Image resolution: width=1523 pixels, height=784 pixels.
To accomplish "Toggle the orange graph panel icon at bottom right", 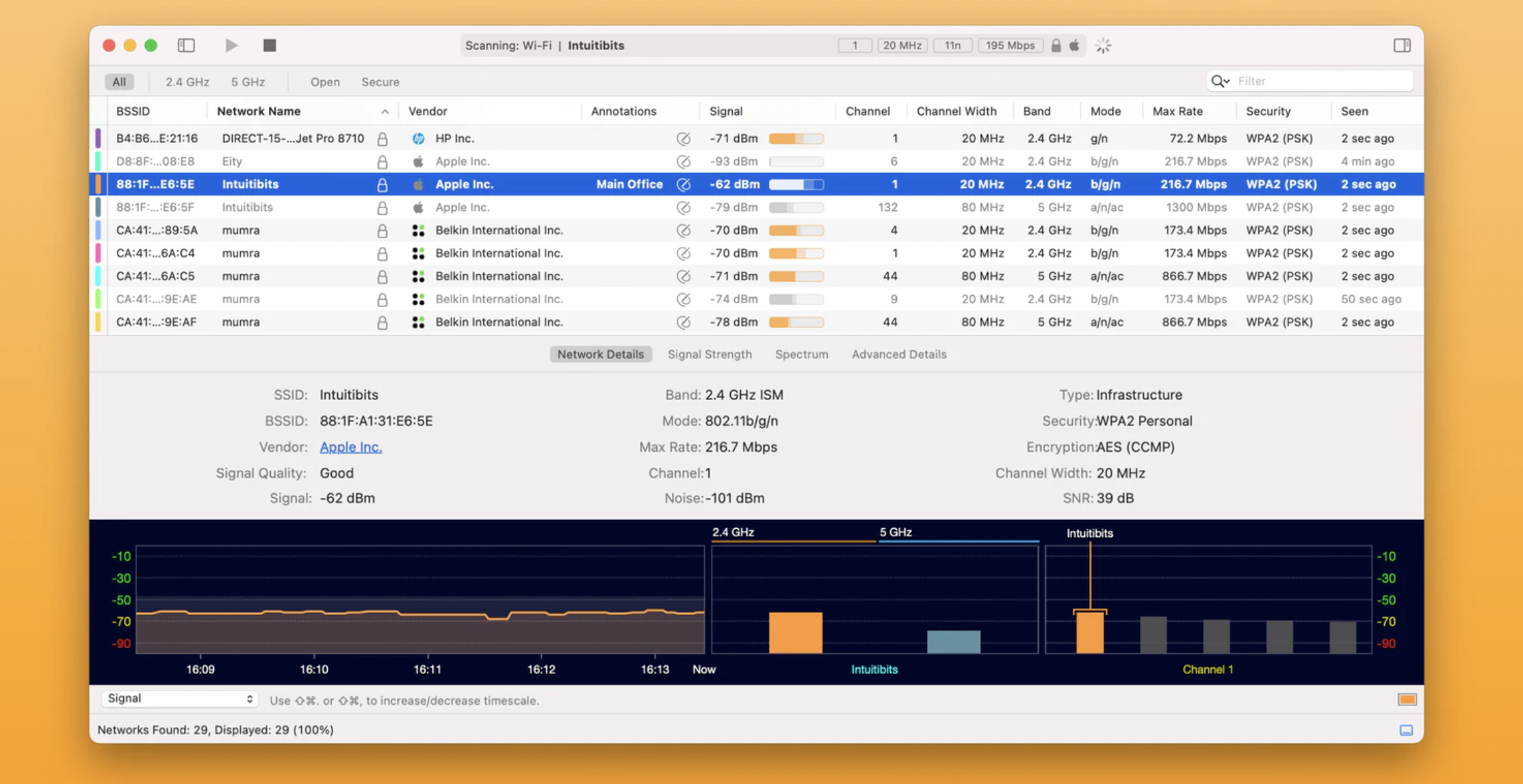I will [x=1407, y=699].
